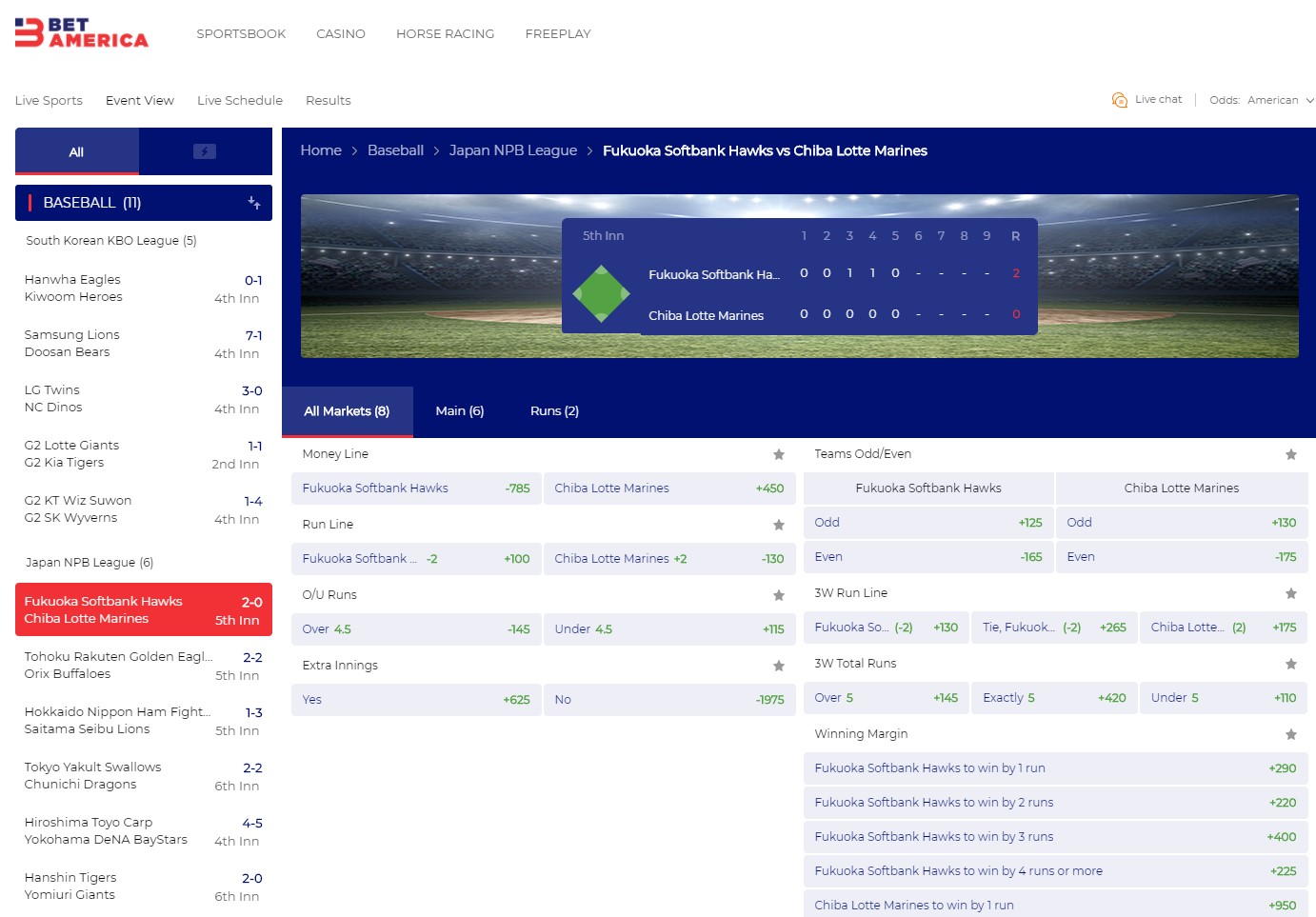Bet Fukuoka Softbank Hawks money line -785
Viewport: 1316px width, 917px height.
(416, 488)
